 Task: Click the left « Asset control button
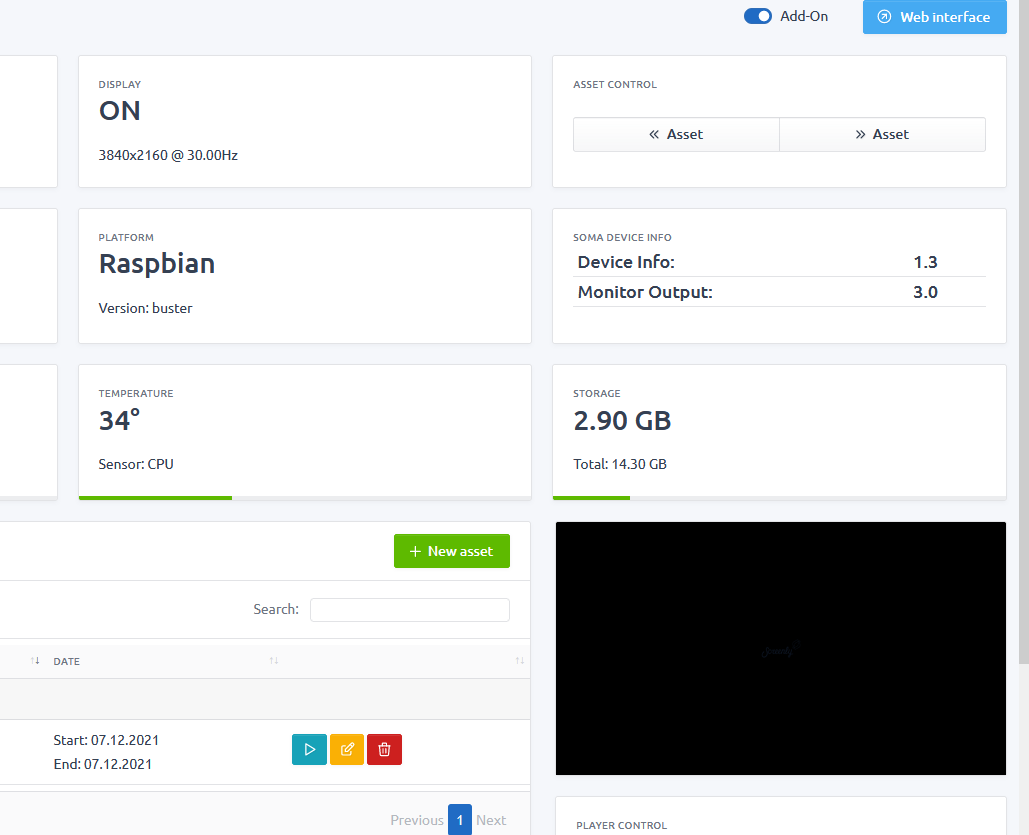(x=676, y=134)
